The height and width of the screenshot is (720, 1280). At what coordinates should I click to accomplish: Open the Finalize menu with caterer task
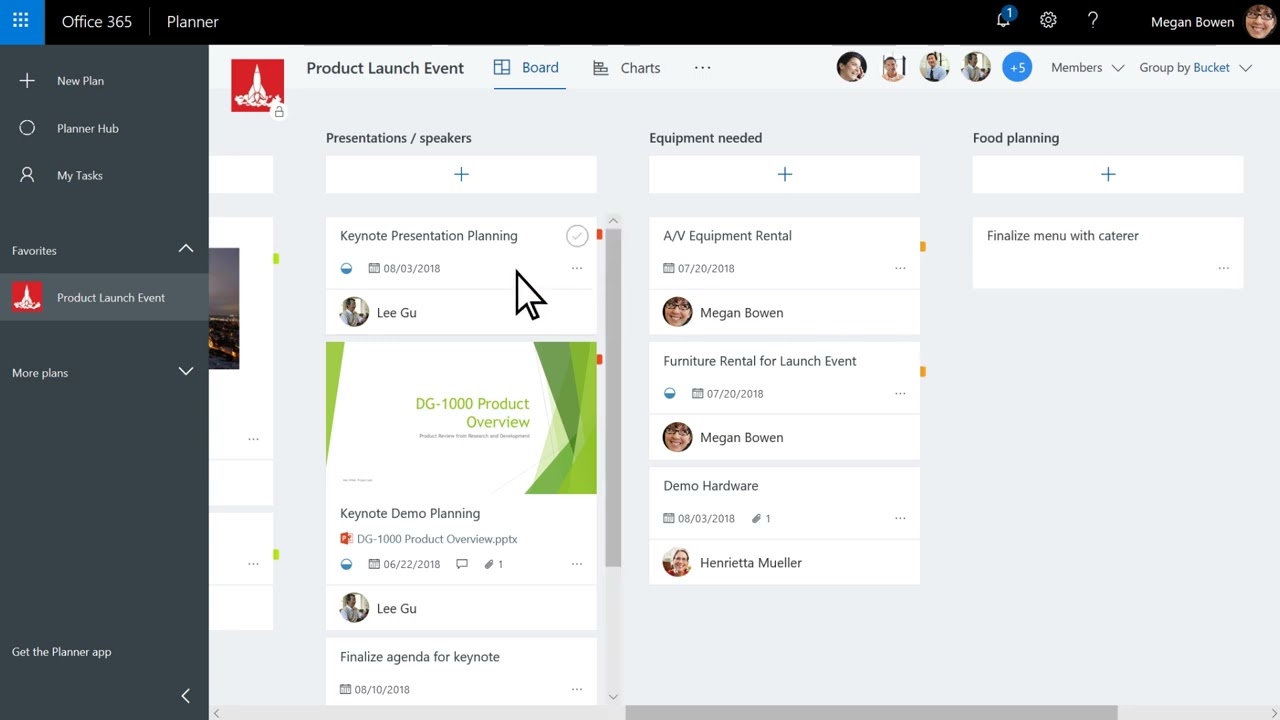[1063, 236]
